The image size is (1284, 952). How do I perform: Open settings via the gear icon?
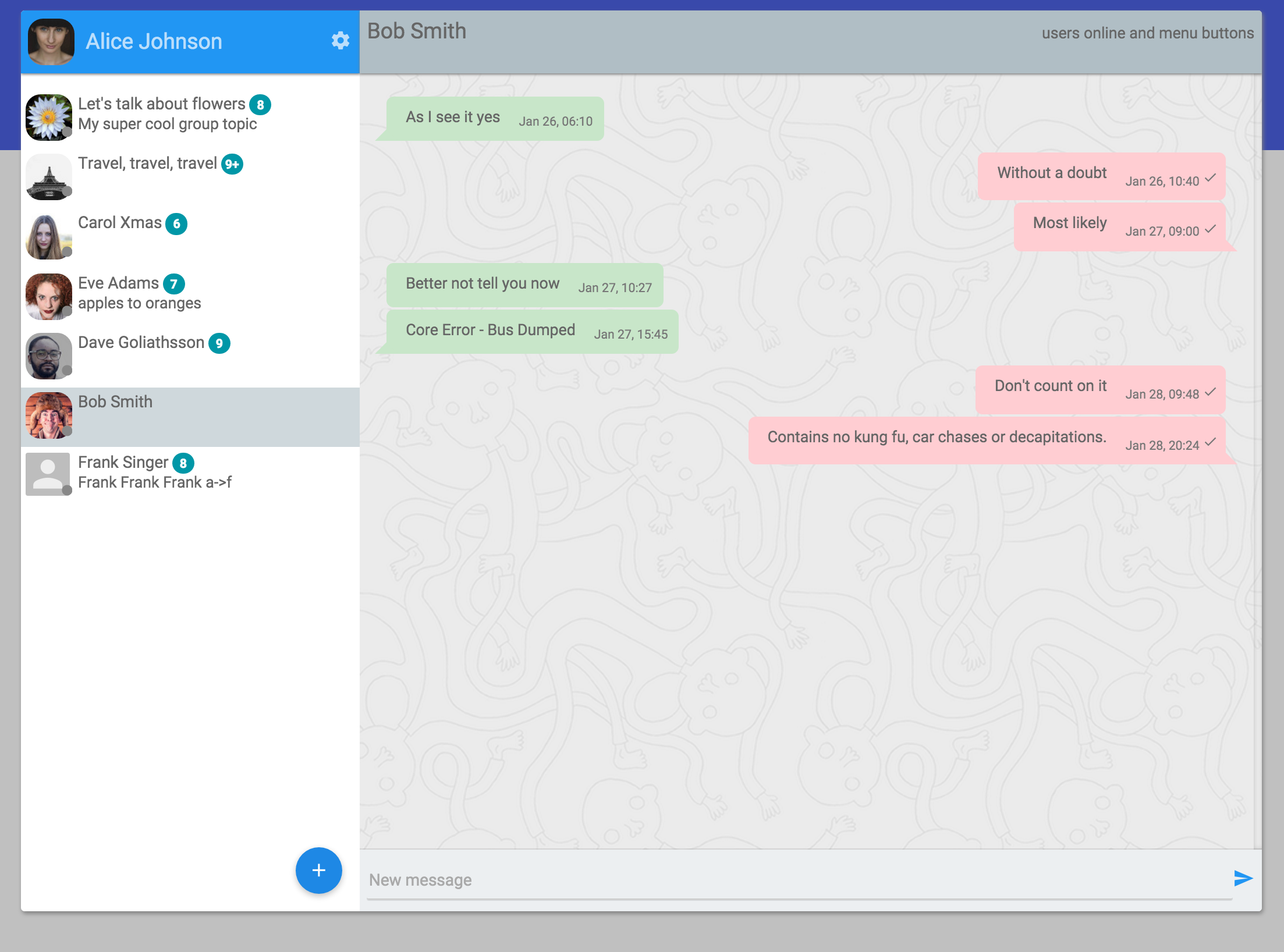pos(340,41)
